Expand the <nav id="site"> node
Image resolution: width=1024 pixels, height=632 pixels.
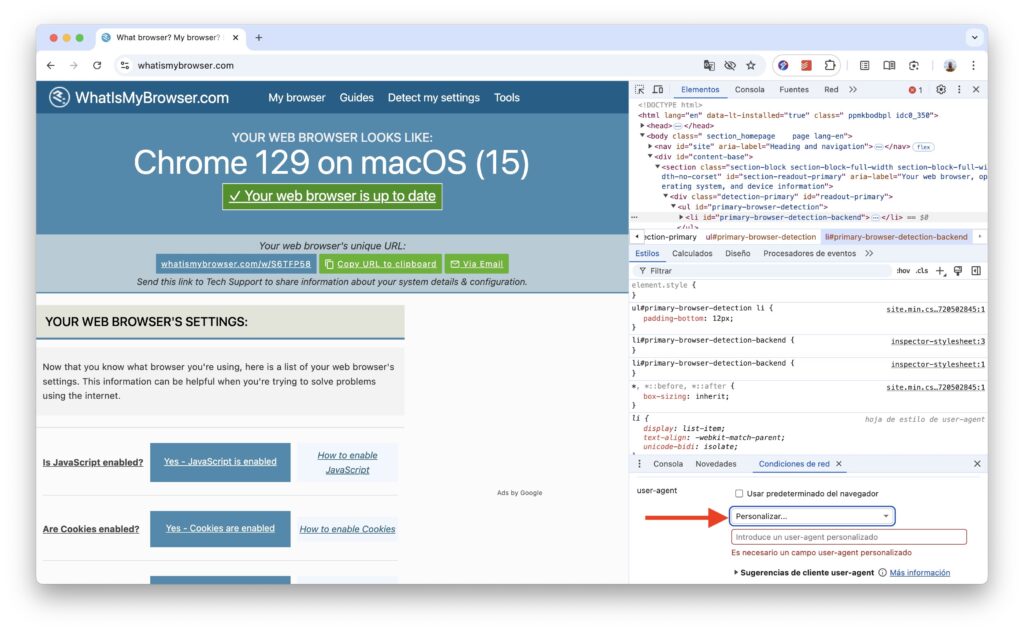coord(650,147)
